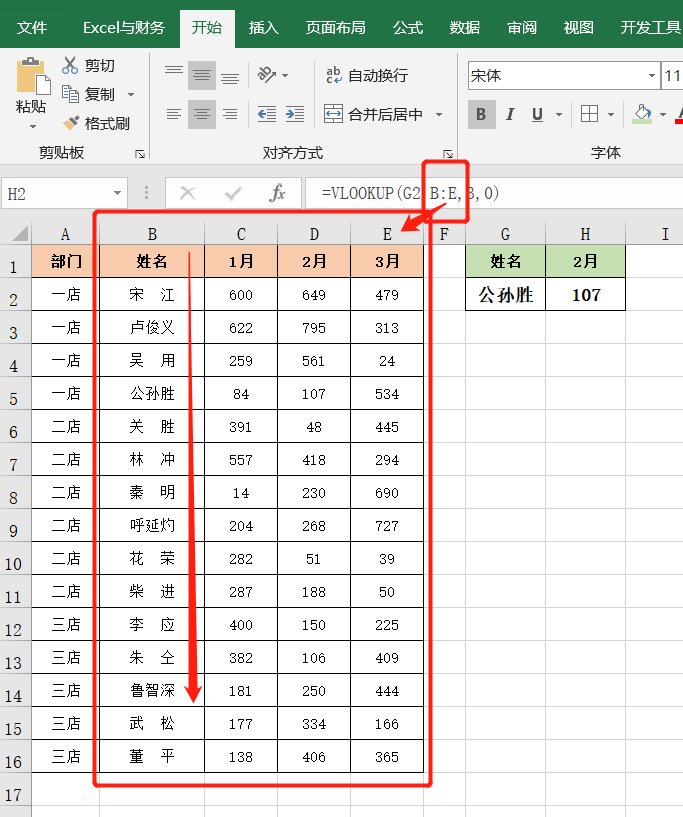Click the formula bar input
683x817 pixels.
[494, 193]
